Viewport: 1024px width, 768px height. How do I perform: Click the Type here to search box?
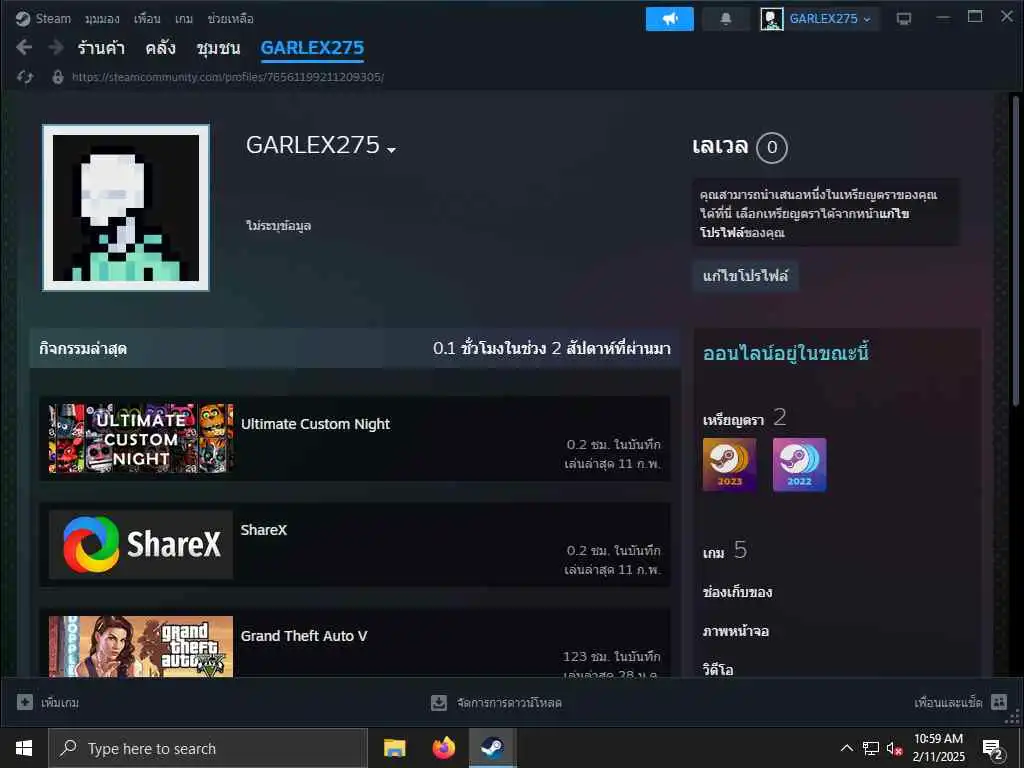208,748
